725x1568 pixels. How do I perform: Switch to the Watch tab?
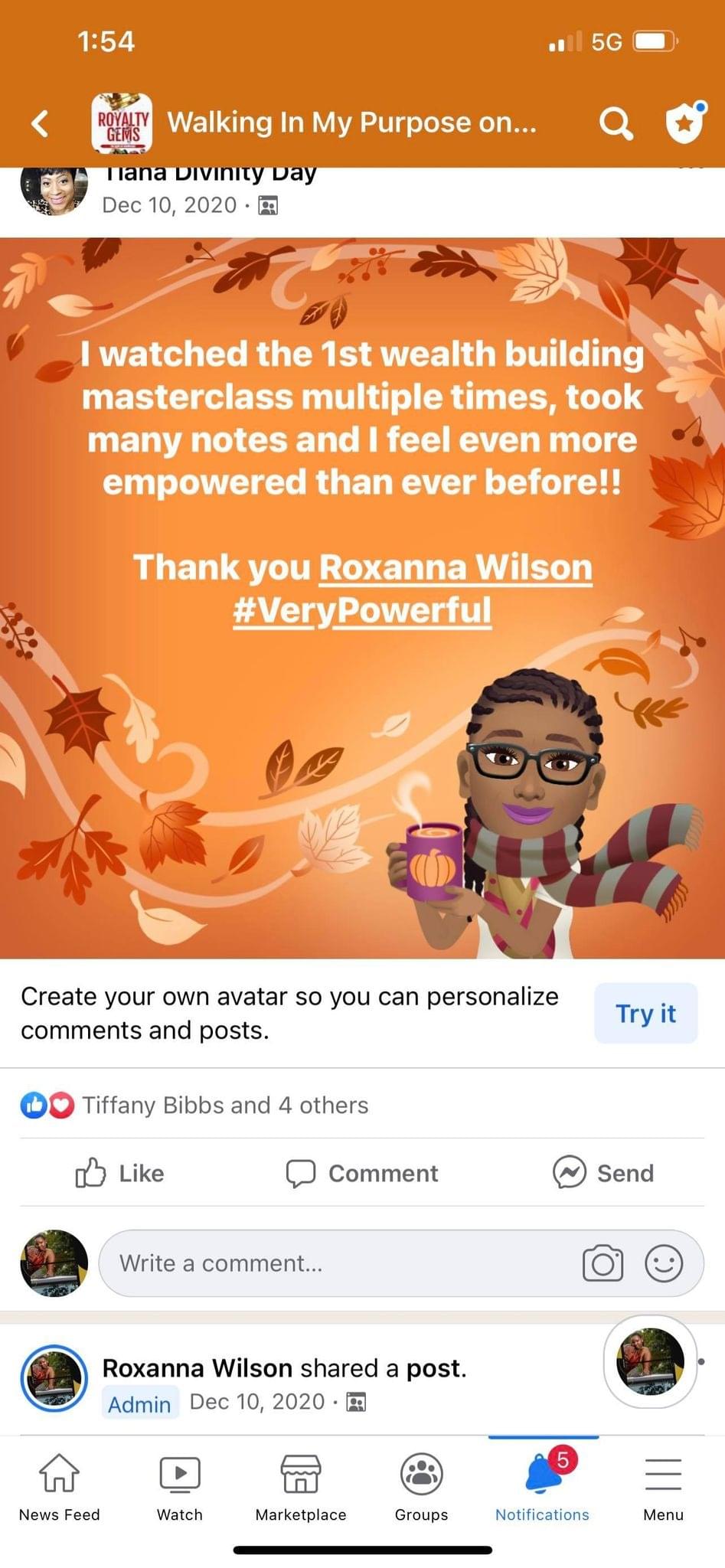point(180,1488)
